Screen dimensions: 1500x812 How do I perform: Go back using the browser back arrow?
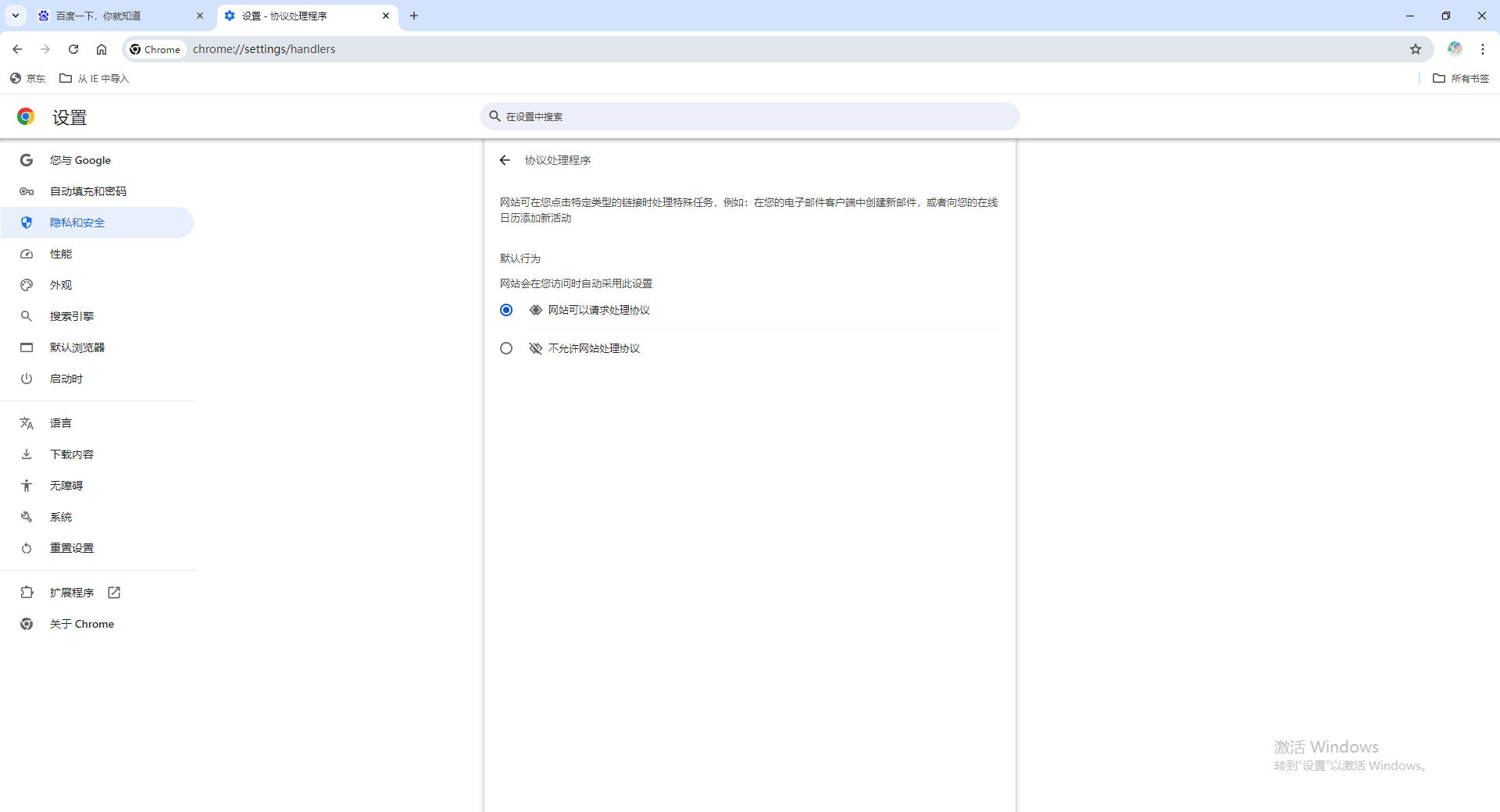click(17, 49)
